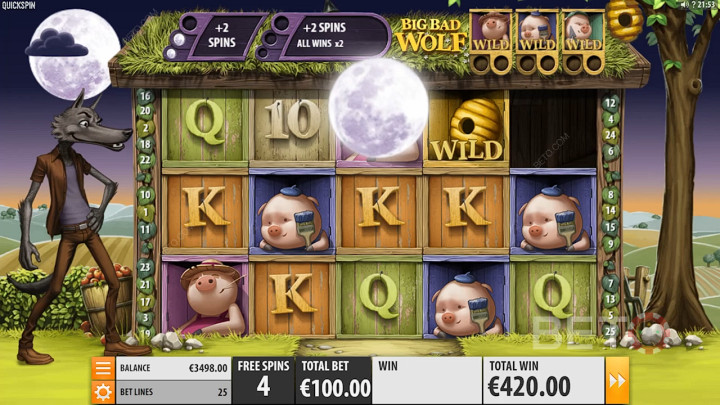
Task: Click bet line number 12 marker
Action: [x=610, y=103]
